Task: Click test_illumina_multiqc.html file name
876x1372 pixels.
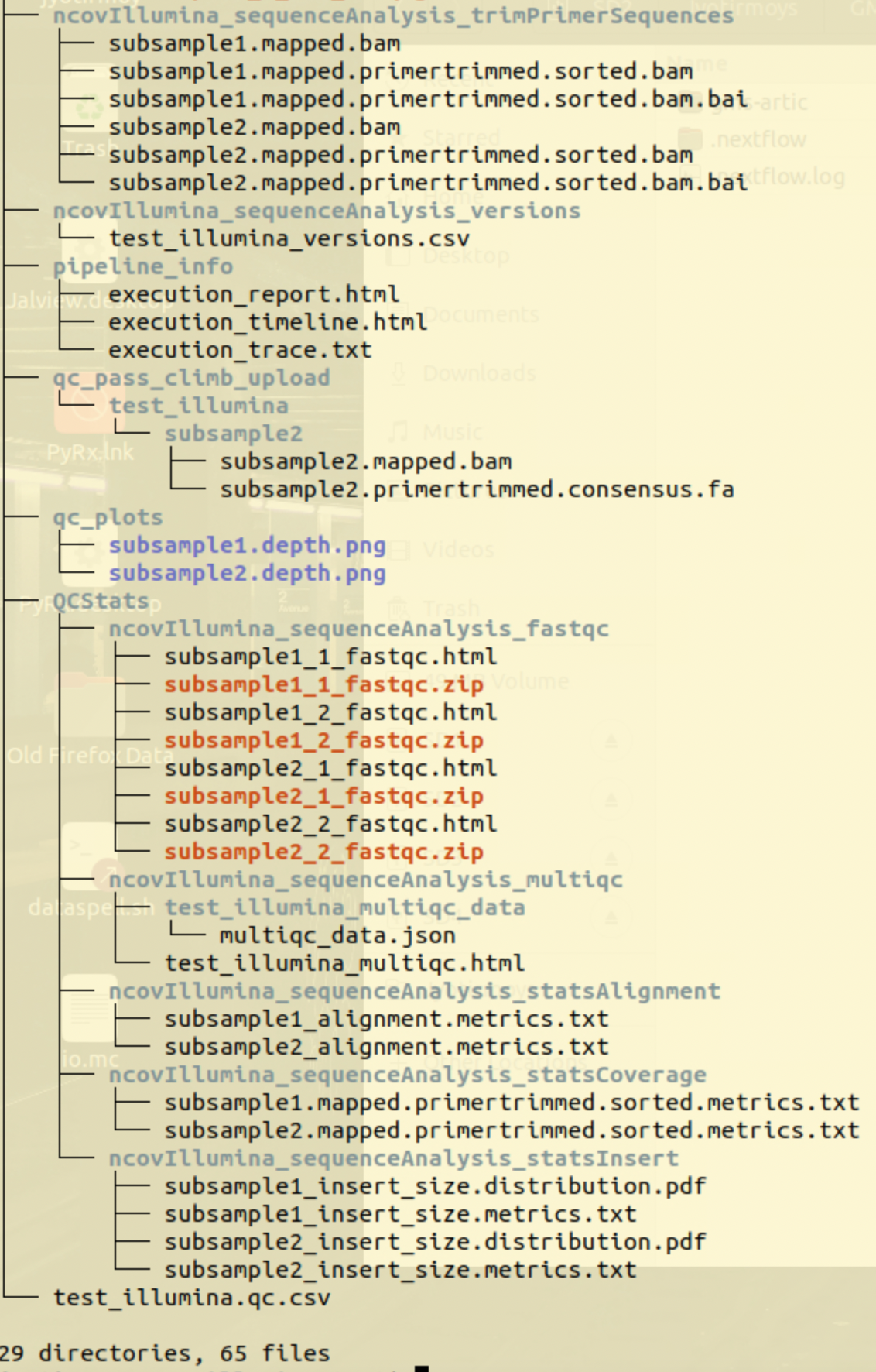Action: 344,963
